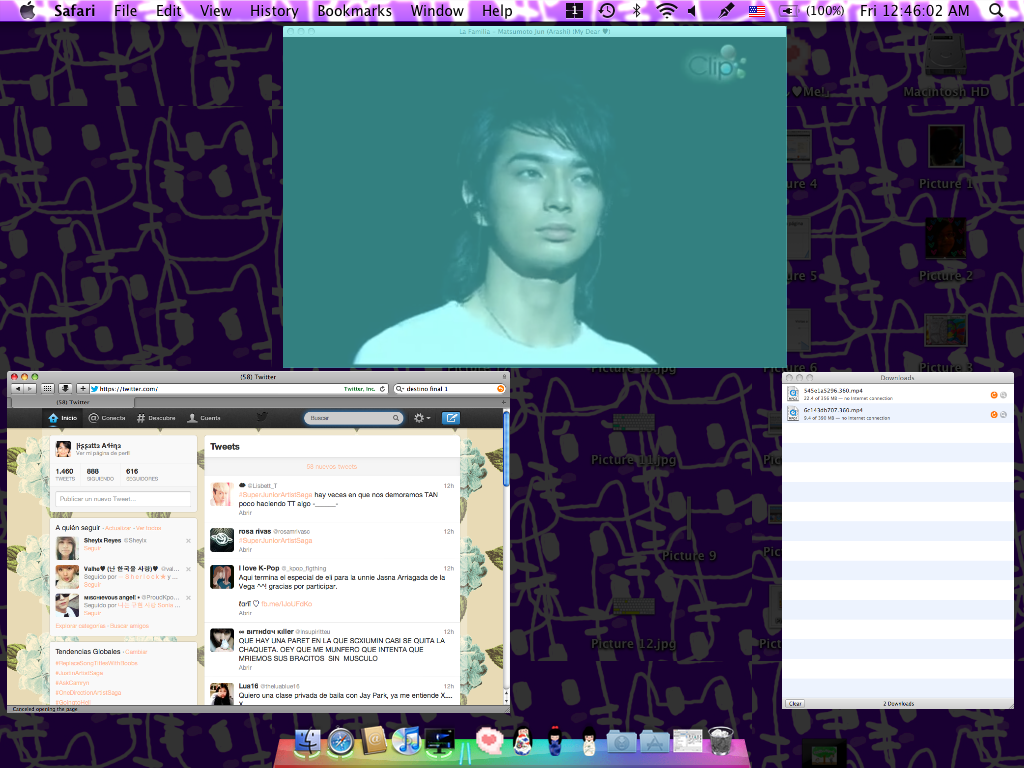
Task: Click the Twitter bird logo in navbar
Action: pos(263,417)
